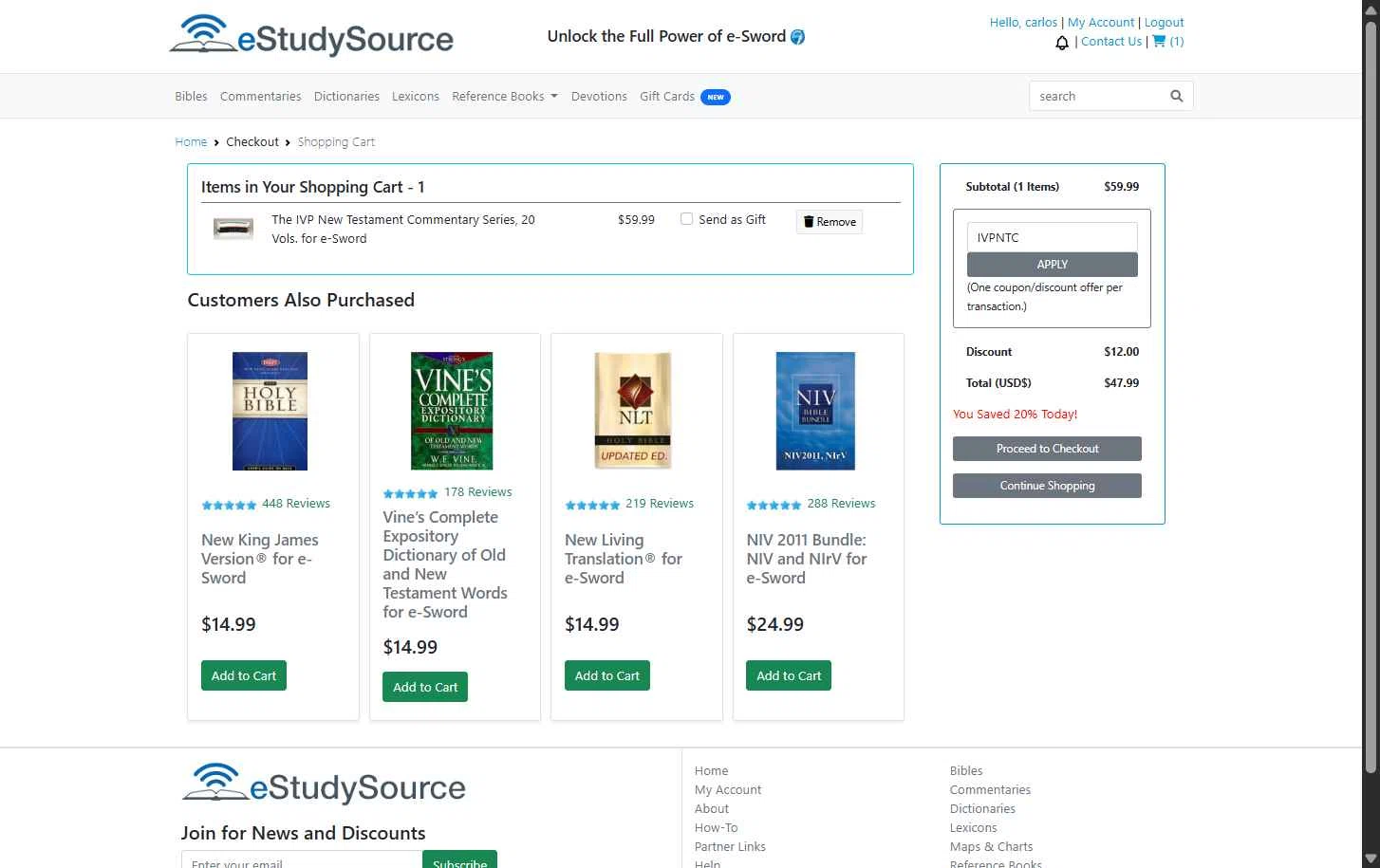Click the footer eStudySource logo

coord(324,784)
